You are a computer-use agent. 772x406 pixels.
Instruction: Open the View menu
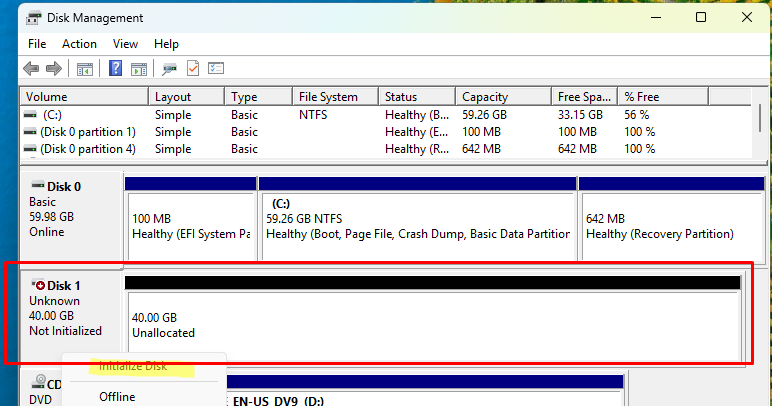coord(125,44)
